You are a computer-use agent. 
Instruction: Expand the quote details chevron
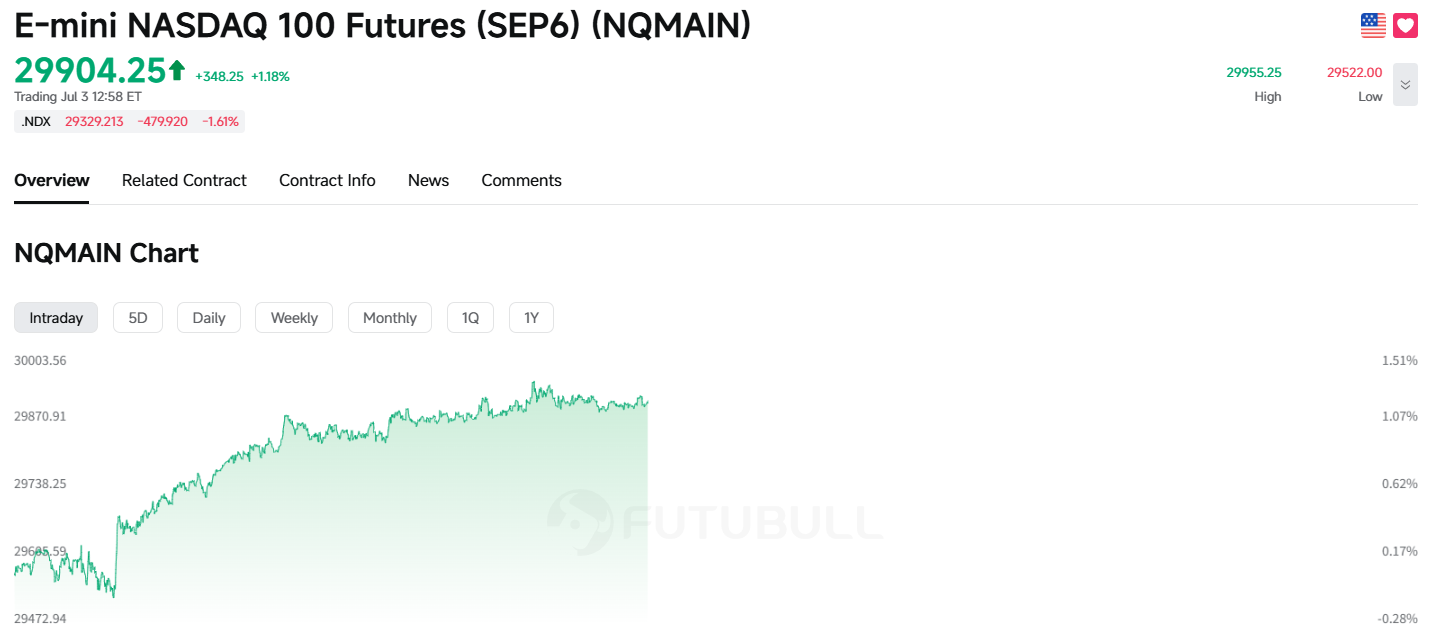pyautogui.click(x=1405, y=85)
